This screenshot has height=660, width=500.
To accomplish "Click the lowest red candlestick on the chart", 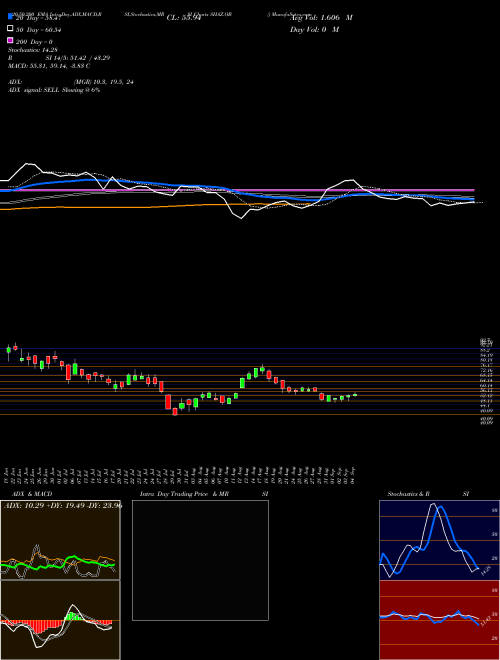I will (175, 412).
